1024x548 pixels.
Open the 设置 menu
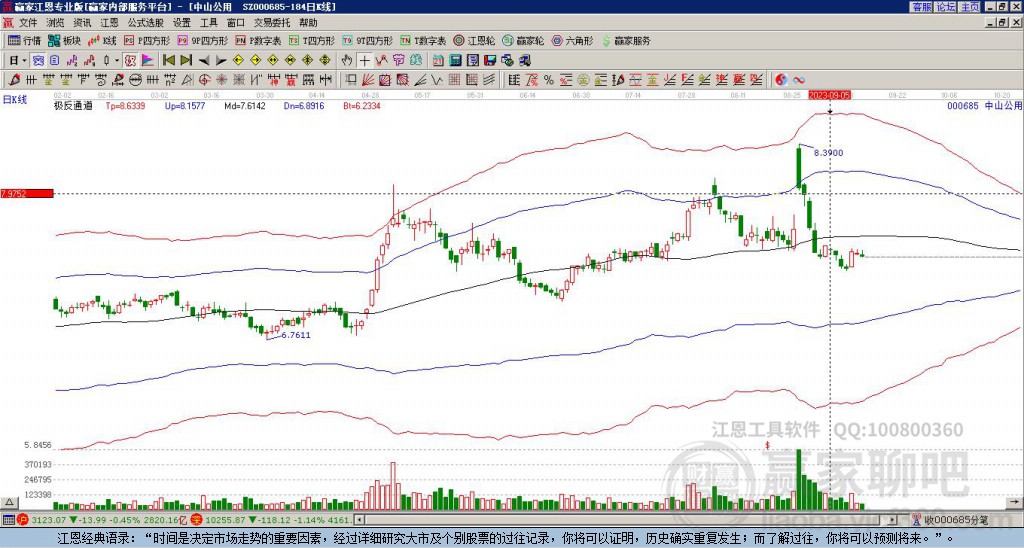pos(182,23)
